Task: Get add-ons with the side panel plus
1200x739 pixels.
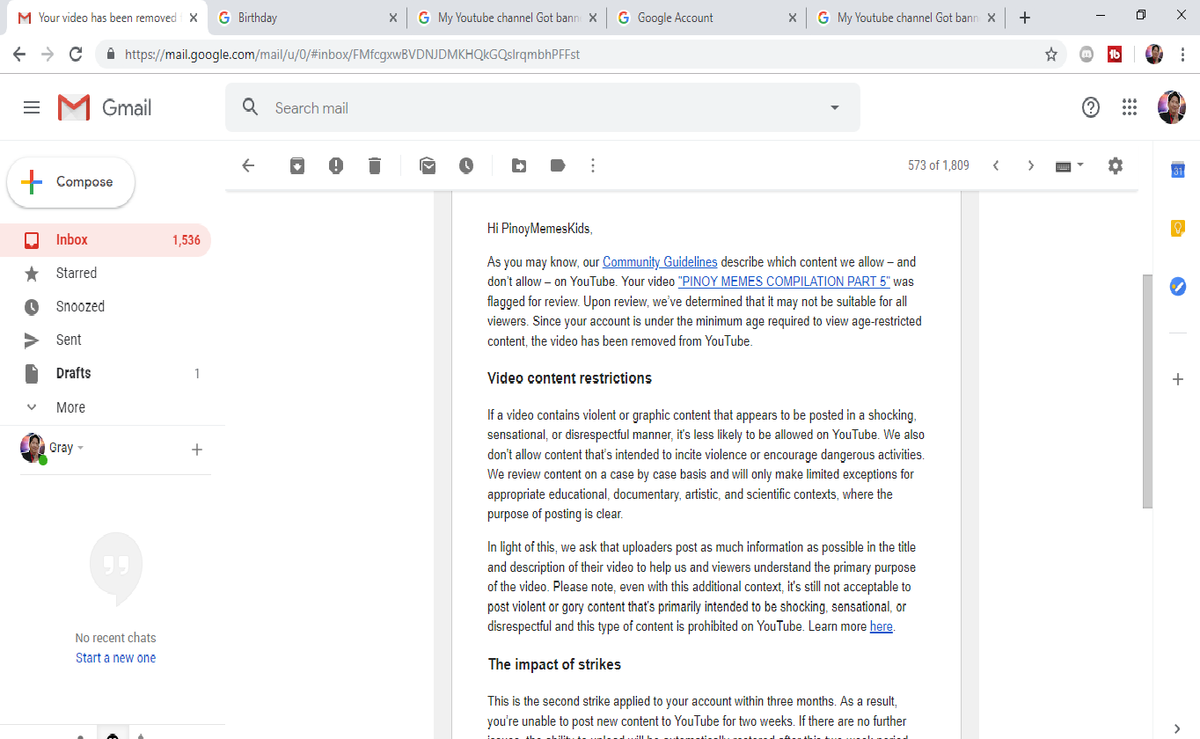Action: 1177,379
